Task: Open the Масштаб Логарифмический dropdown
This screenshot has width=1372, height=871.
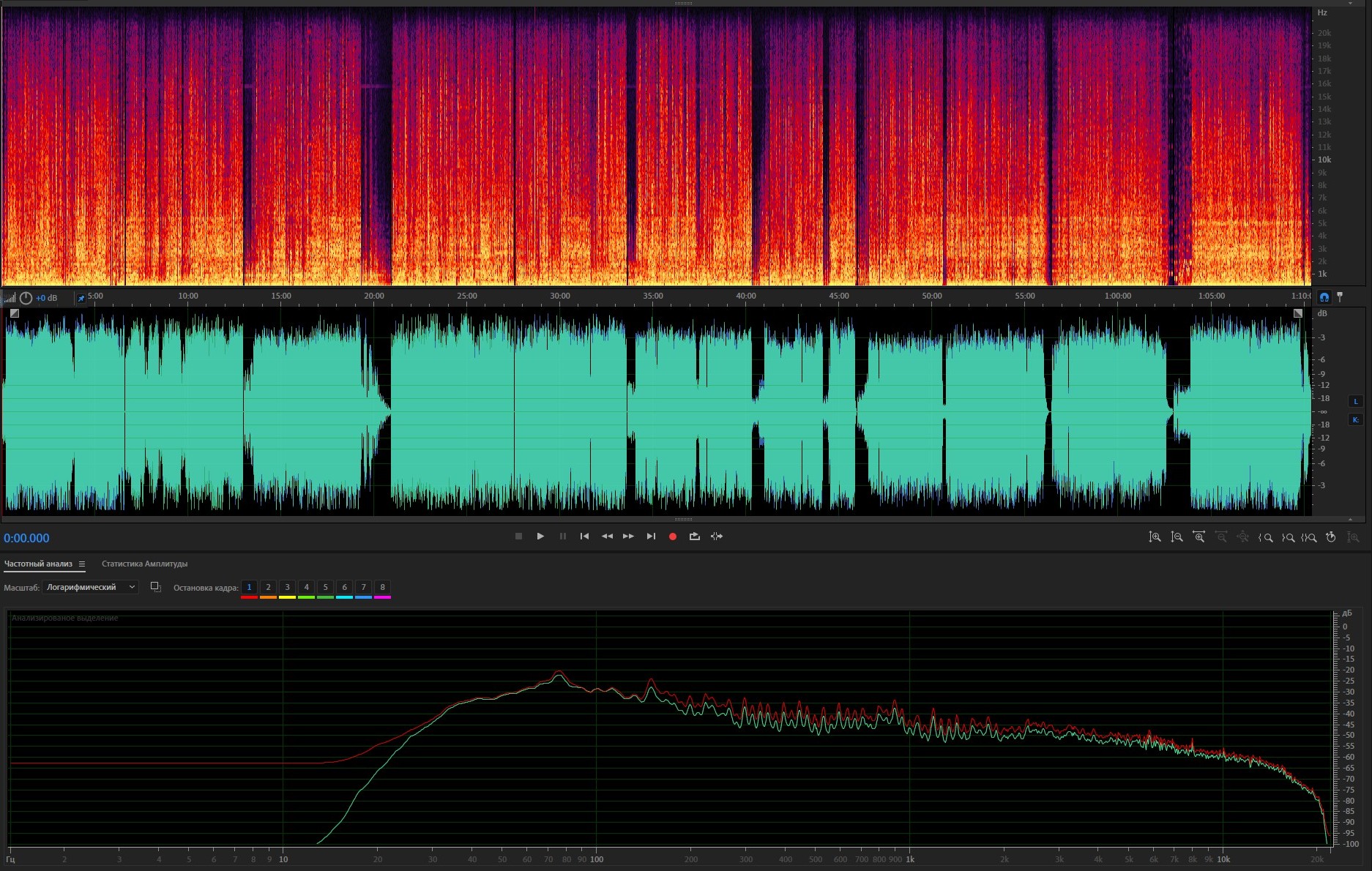Action: pos(90,587)
